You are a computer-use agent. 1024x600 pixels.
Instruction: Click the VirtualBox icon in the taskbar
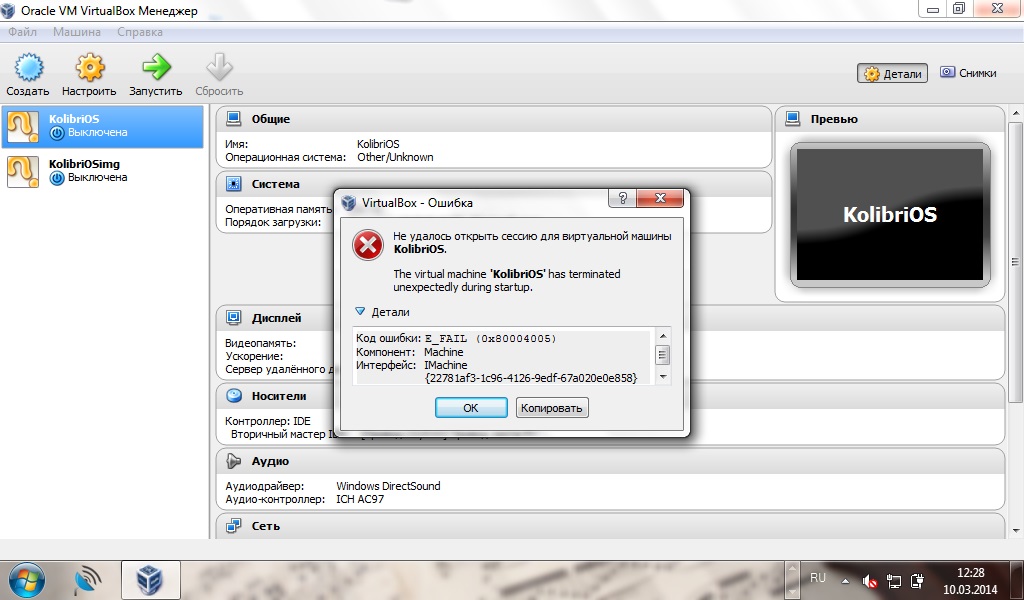pyautogui.click(x=150, y=579)
